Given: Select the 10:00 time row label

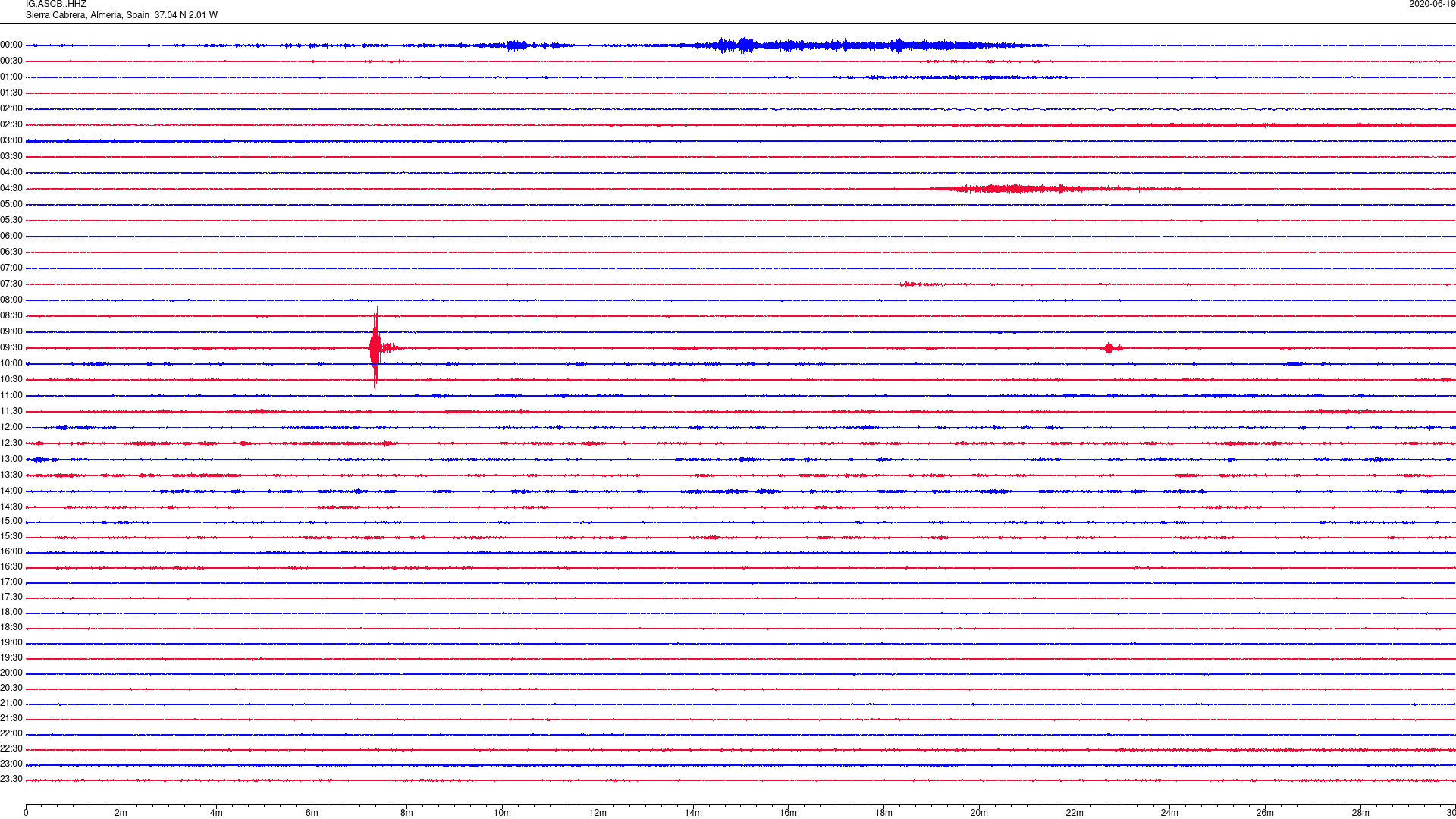Looking at the screenshot, I should [x=11, y=363].
